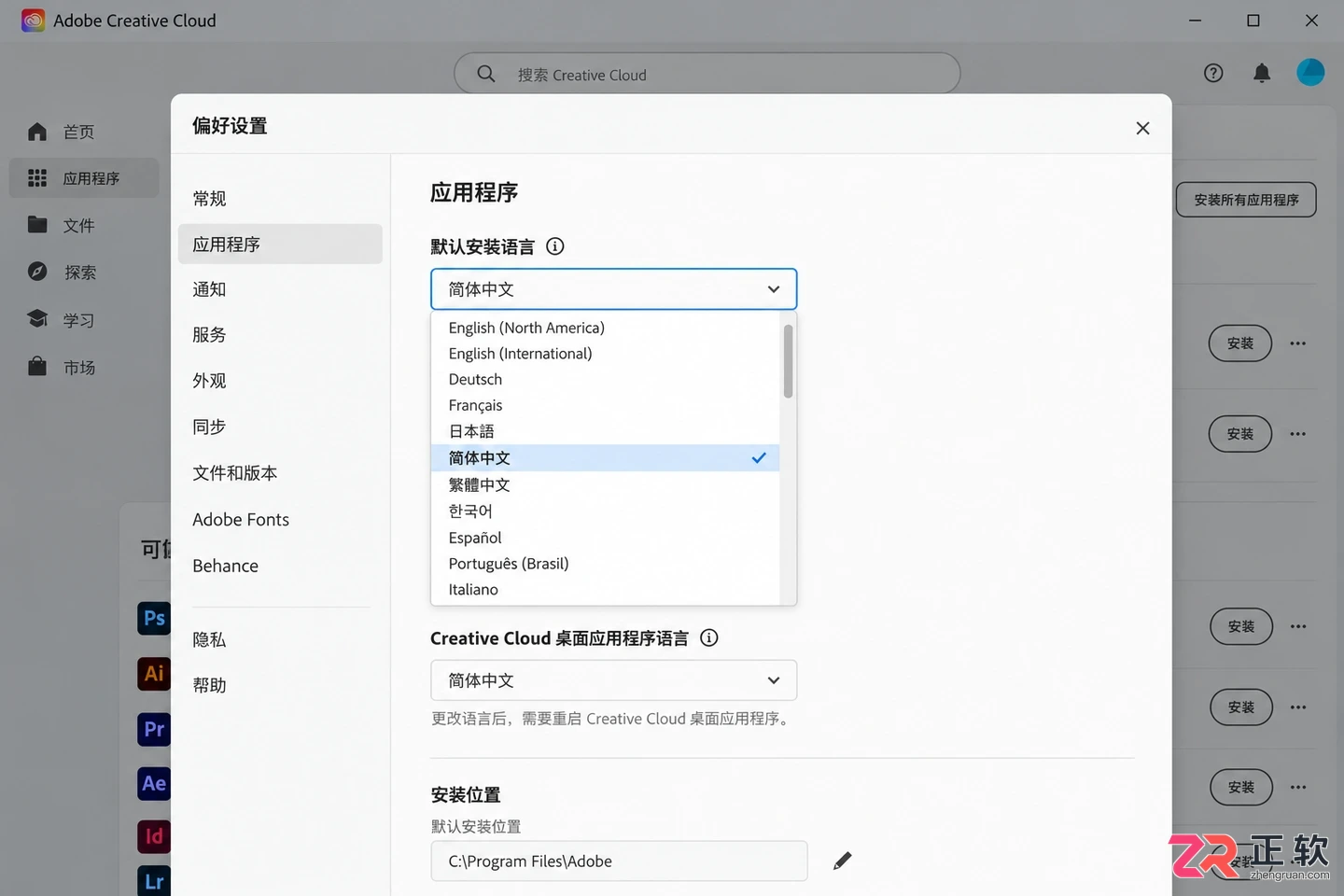The width and height of the screenshot is (1344, 896).
Task: Collapse the 默认安装语言 dropdown
Action: click(613, 289)
